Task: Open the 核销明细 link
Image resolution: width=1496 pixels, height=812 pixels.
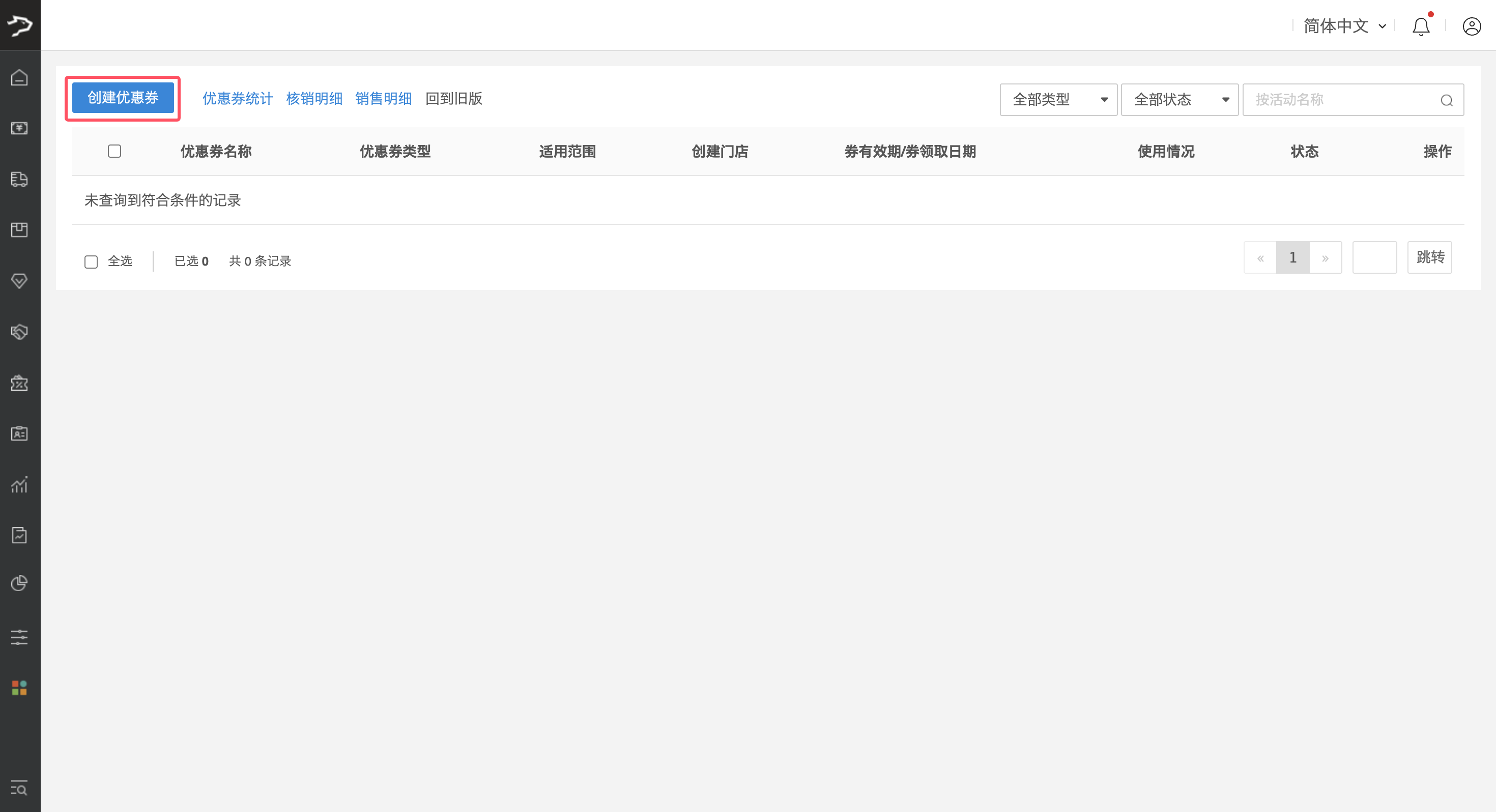Action: tap(314, 99)
